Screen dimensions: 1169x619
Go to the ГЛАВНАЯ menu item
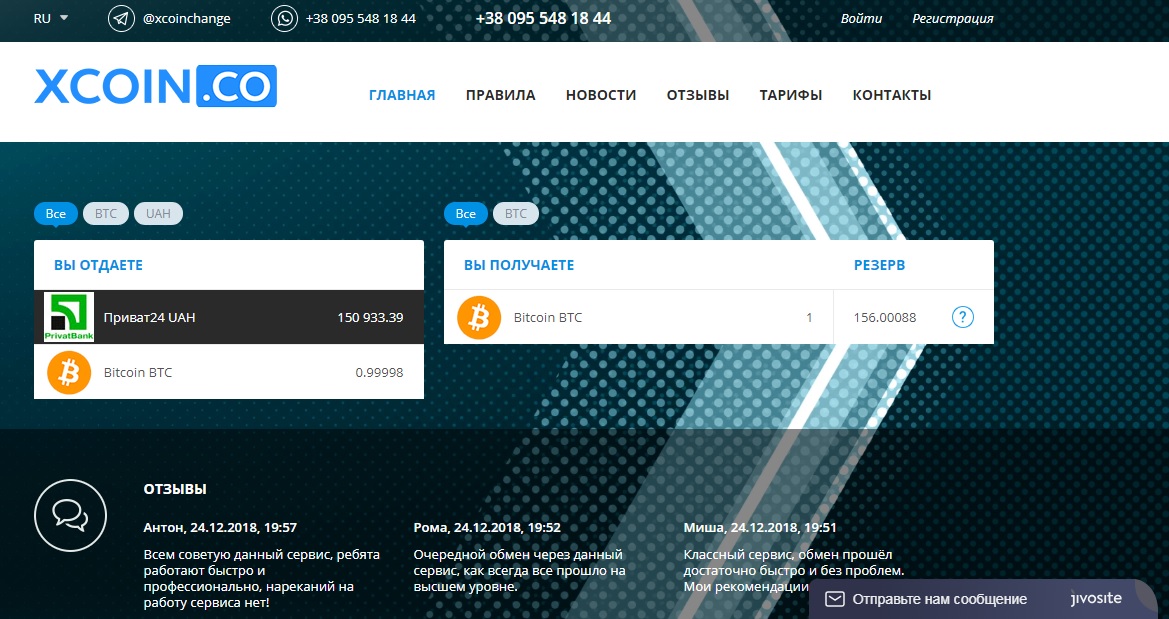[x=402, y=95]
